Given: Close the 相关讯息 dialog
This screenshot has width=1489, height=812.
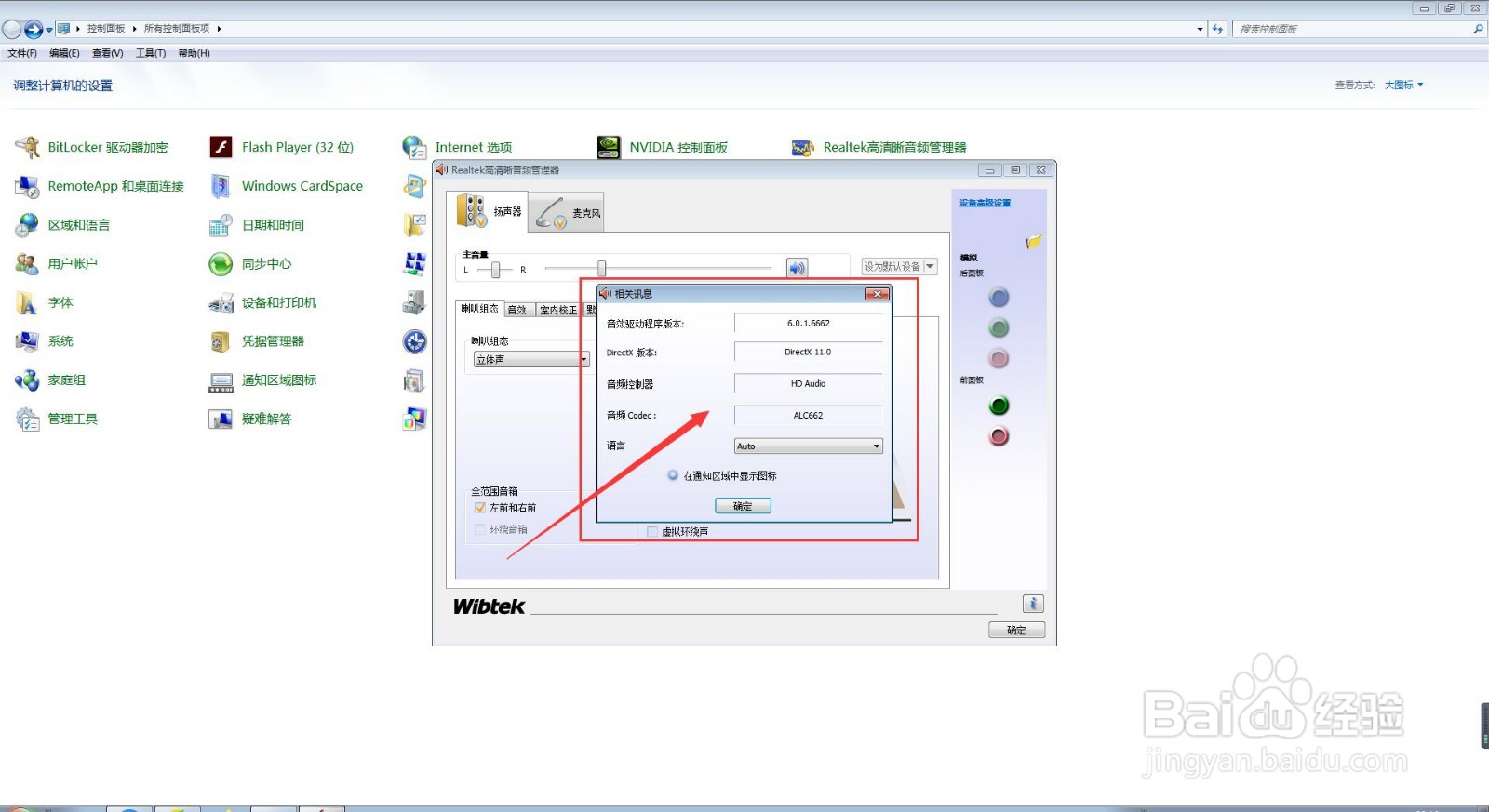Looking at the screenshot, I should (x=877, y=294).
